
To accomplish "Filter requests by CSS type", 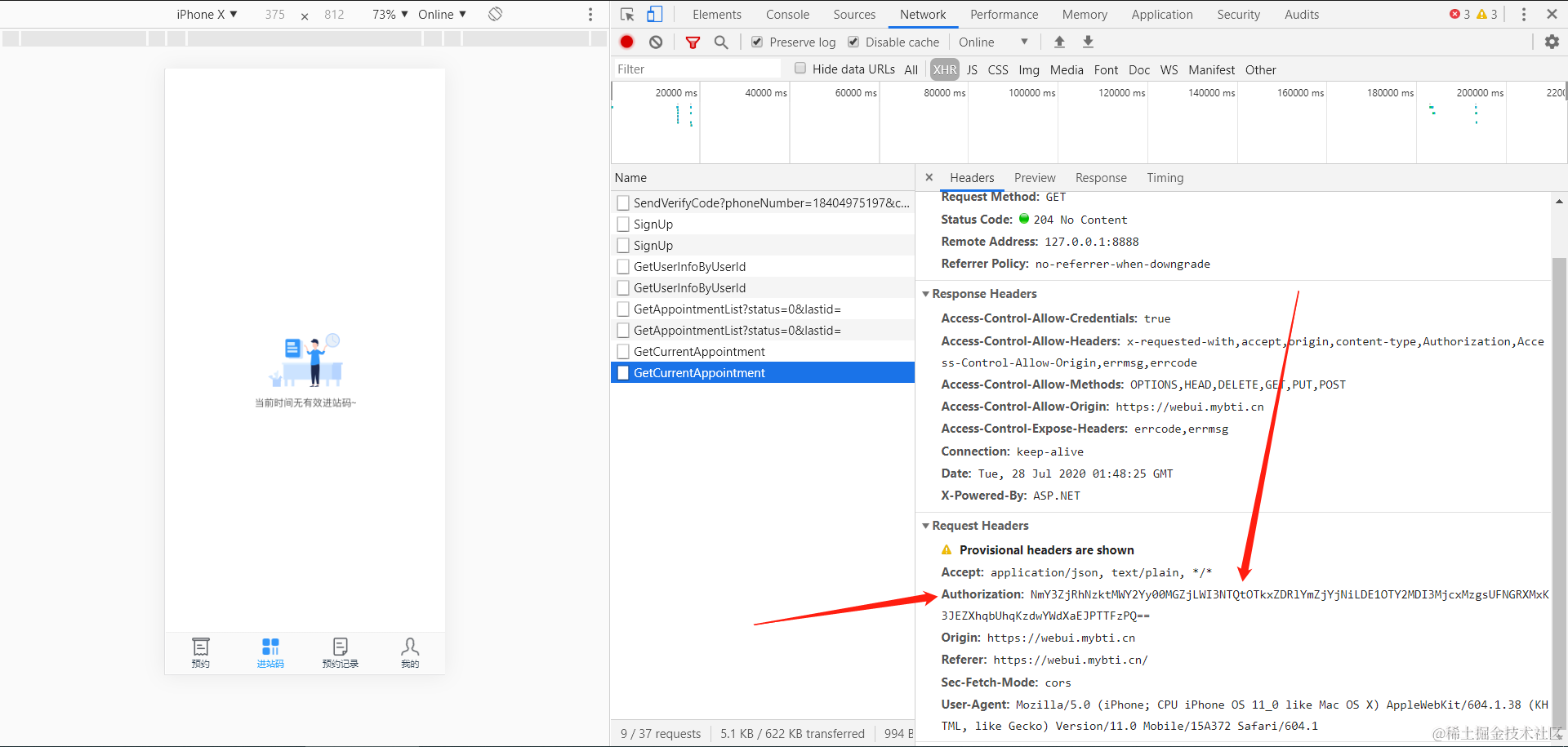I will (x=998, y=69).
